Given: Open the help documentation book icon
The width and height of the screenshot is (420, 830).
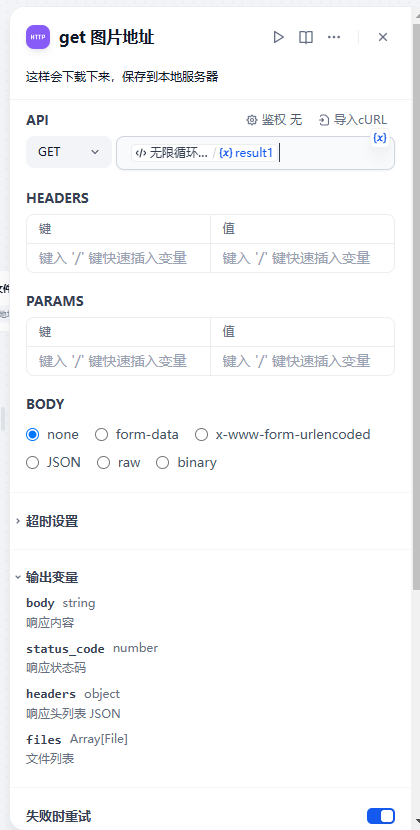Looking at the screenshot, I should point(306,37).
